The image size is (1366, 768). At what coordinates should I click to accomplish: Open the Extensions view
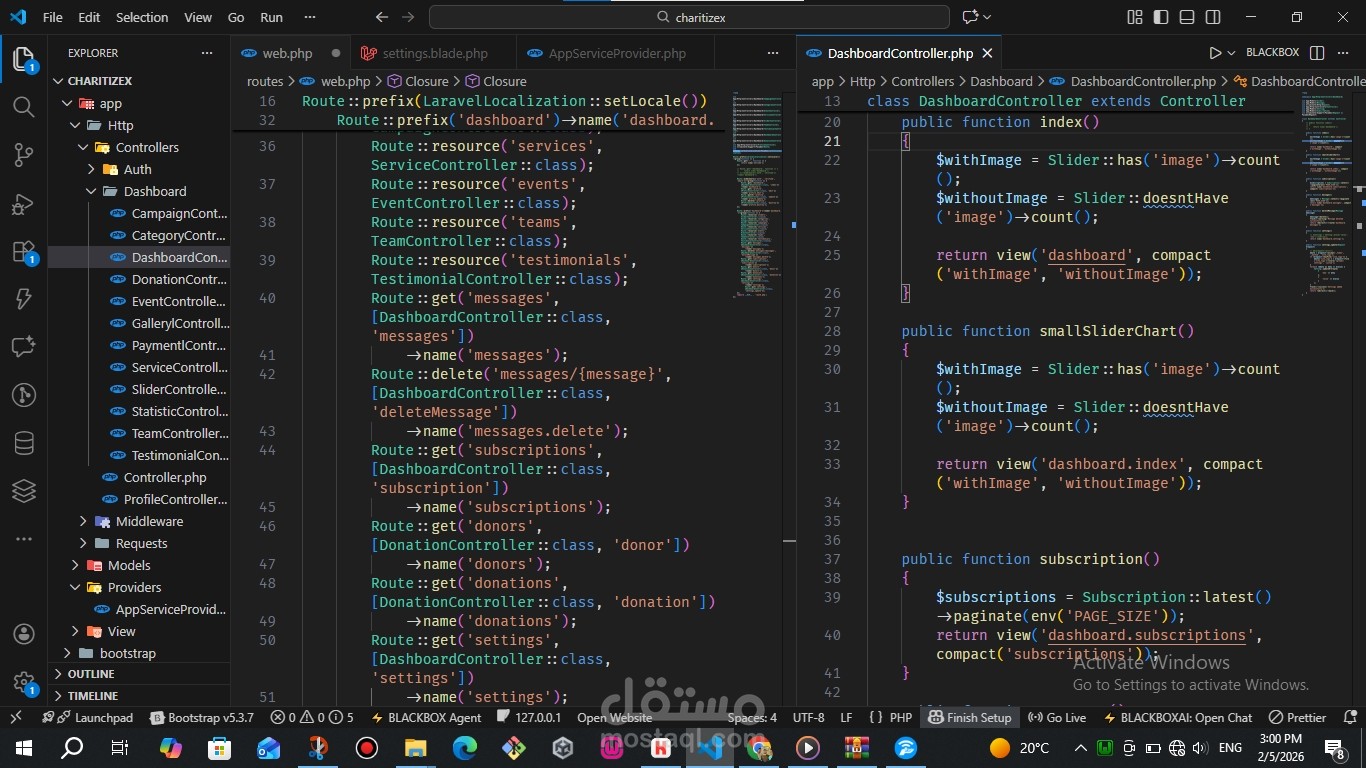(x=24, y=251)
